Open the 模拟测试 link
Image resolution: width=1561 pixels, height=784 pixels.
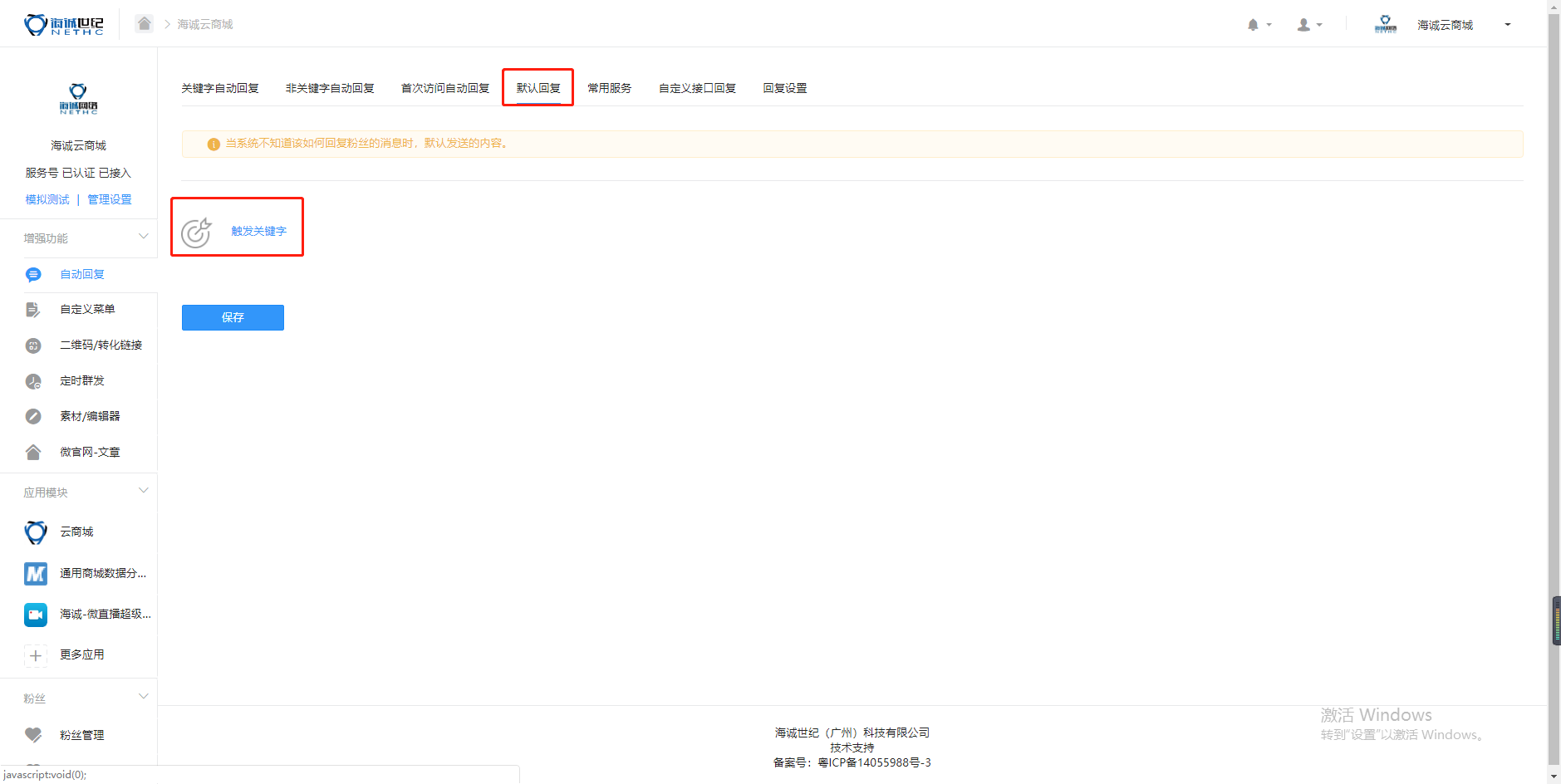pyautogui.click(x=47, y=199)
